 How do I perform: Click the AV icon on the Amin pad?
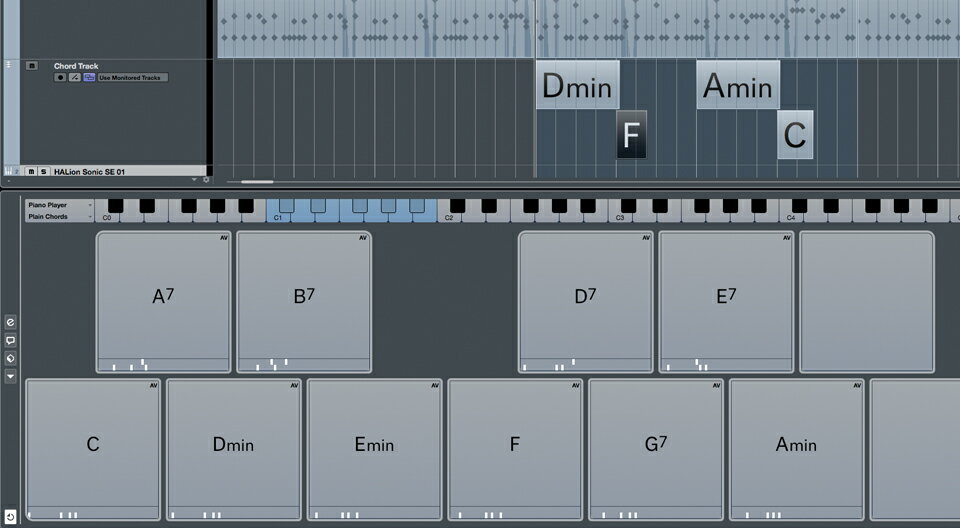coord(857,385)
